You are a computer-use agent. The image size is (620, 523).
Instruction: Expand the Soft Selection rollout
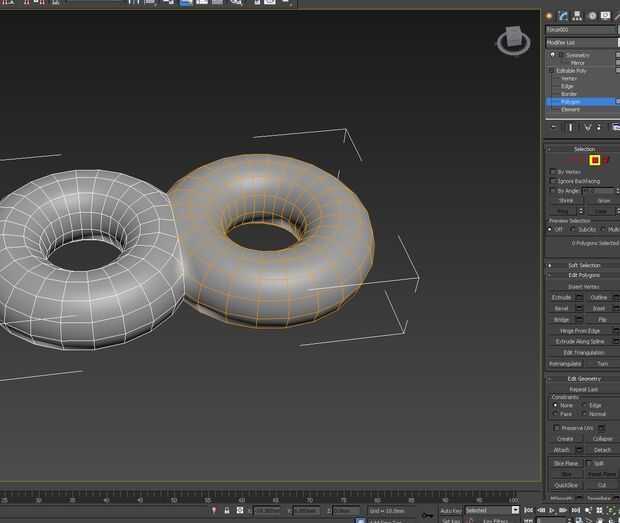point(584,265)
